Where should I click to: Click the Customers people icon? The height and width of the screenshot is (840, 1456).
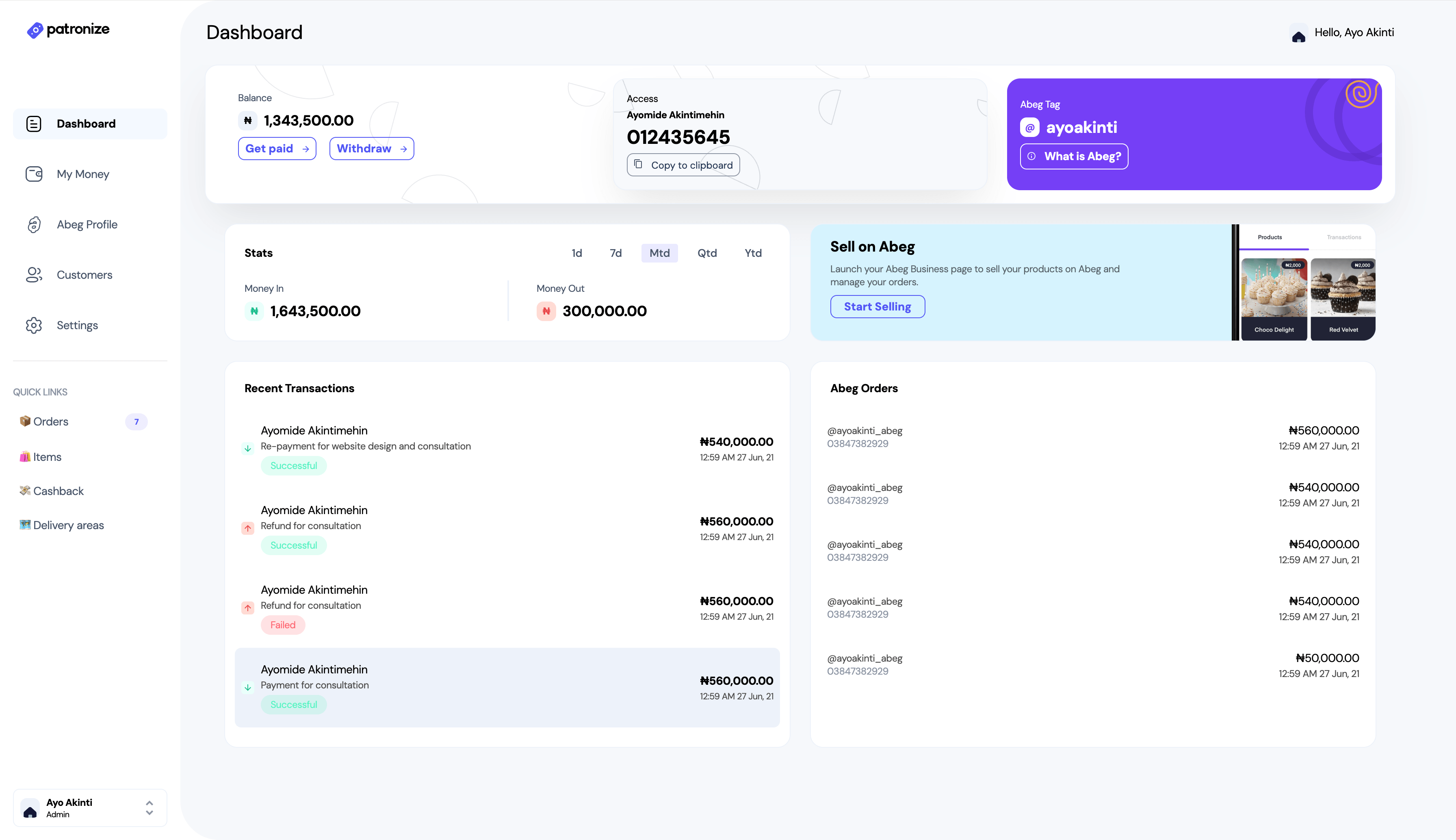[34, 275]
